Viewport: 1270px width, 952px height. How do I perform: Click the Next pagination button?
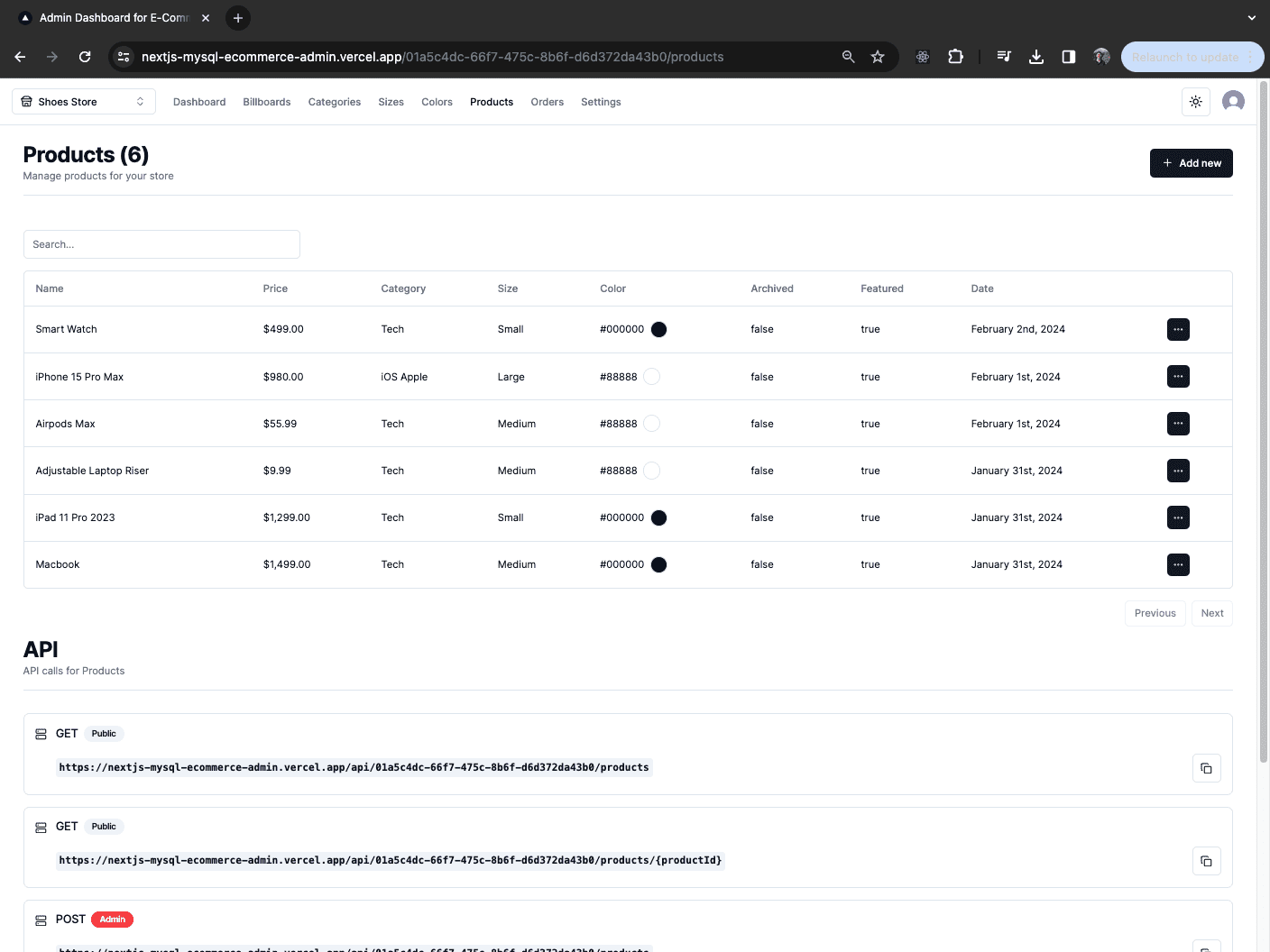[1212, 613]
